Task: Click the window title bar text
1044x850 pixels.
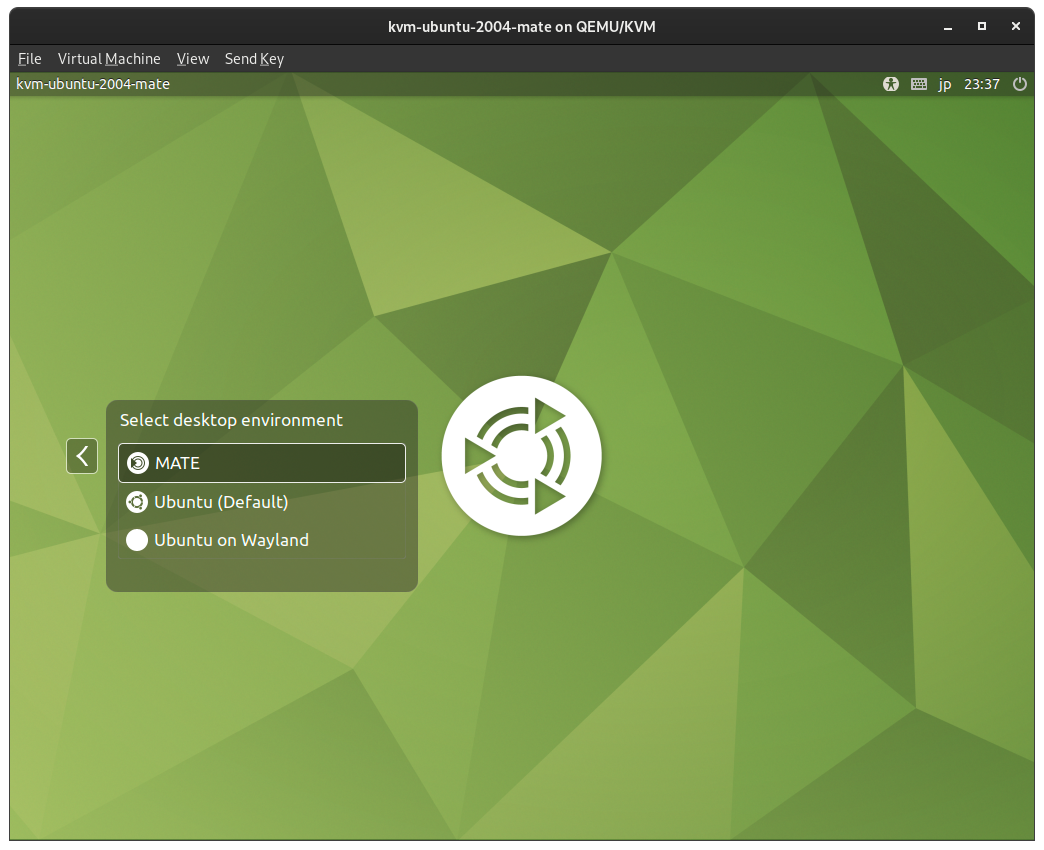Action: click(x=522, y=27)
